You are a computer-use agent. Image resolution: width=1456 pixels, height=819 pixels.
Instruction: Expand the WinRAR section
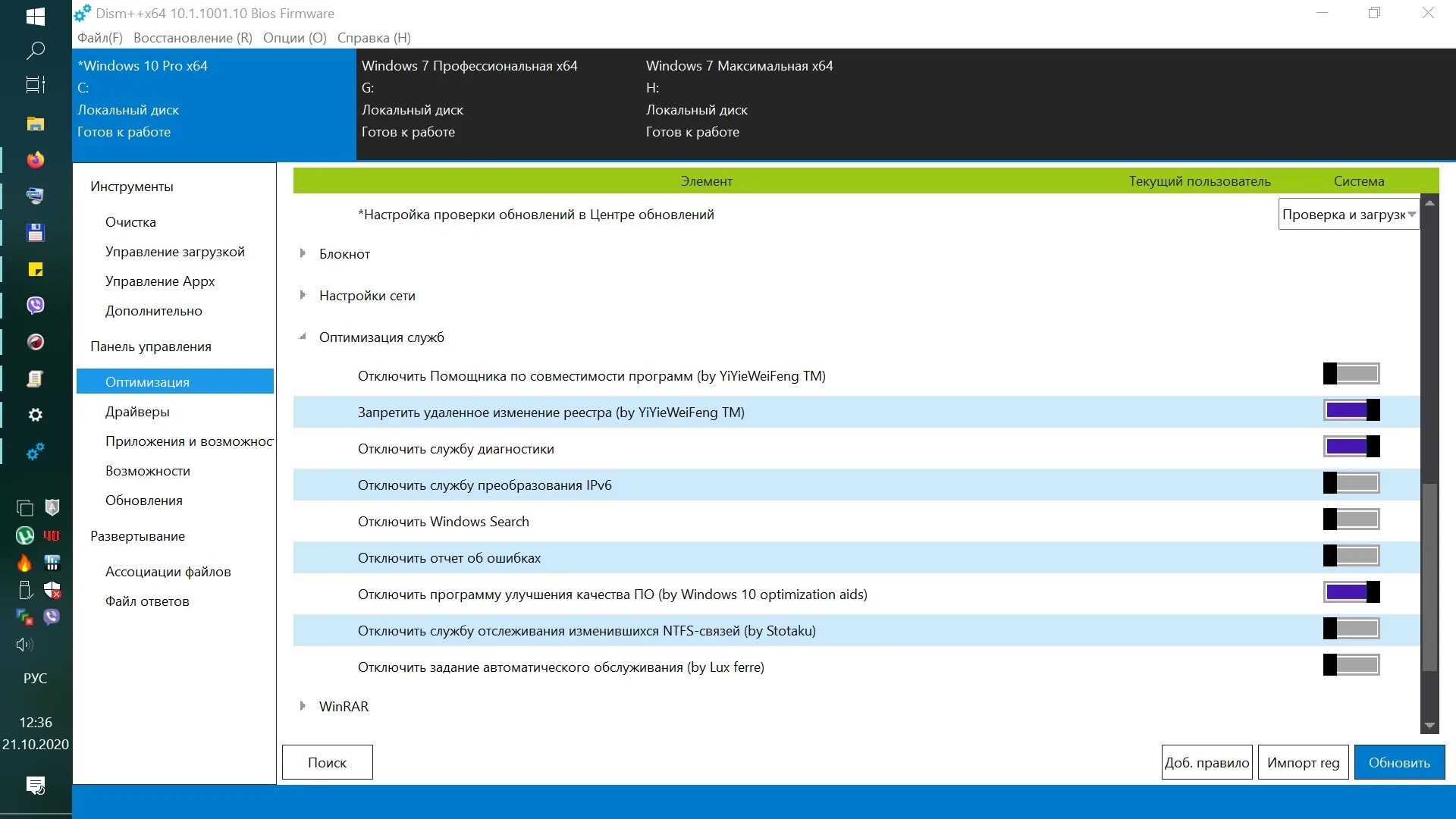point(303,706)
